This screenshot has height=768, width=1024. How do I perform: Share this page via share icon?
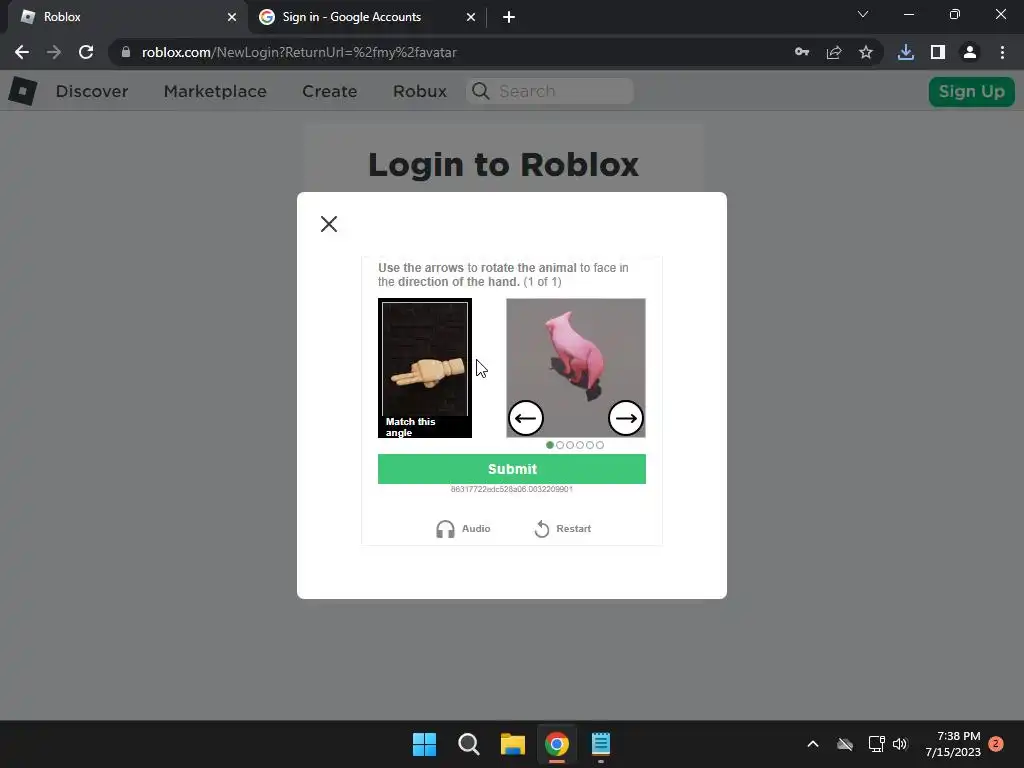click(x=834, y=52)
